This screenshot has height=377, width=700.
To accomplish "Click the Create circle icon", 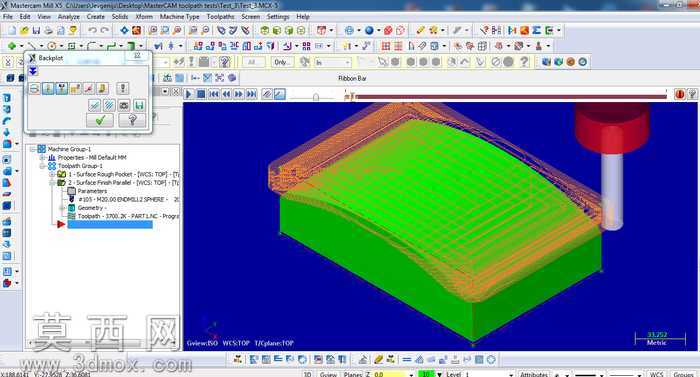I will pos(52,46).
